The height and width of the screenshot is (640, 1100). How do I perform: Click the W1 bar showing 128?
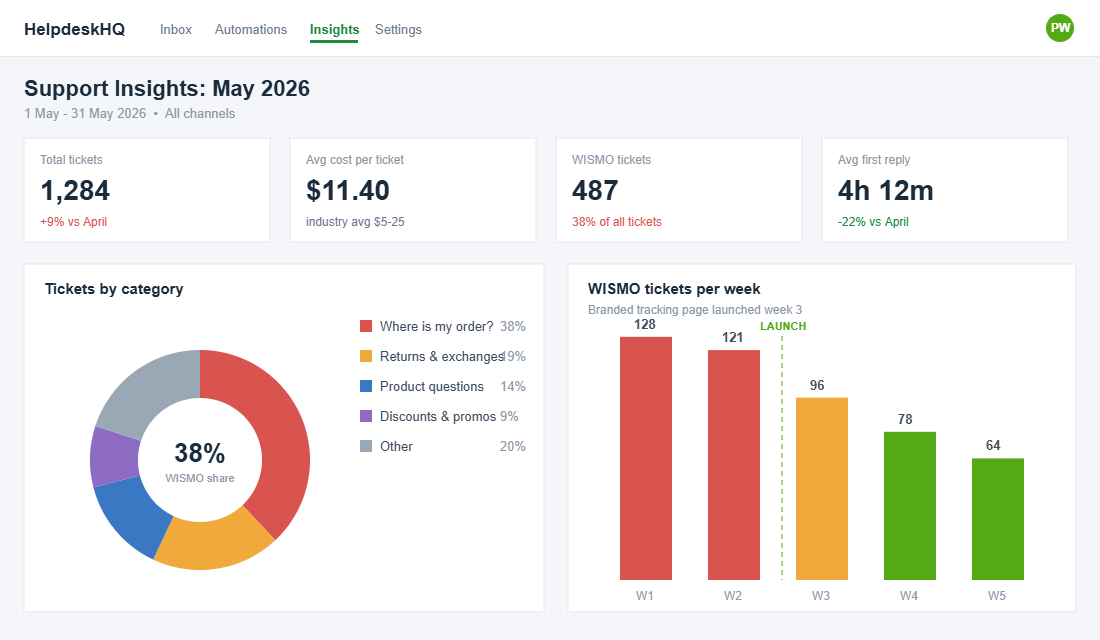645,458
